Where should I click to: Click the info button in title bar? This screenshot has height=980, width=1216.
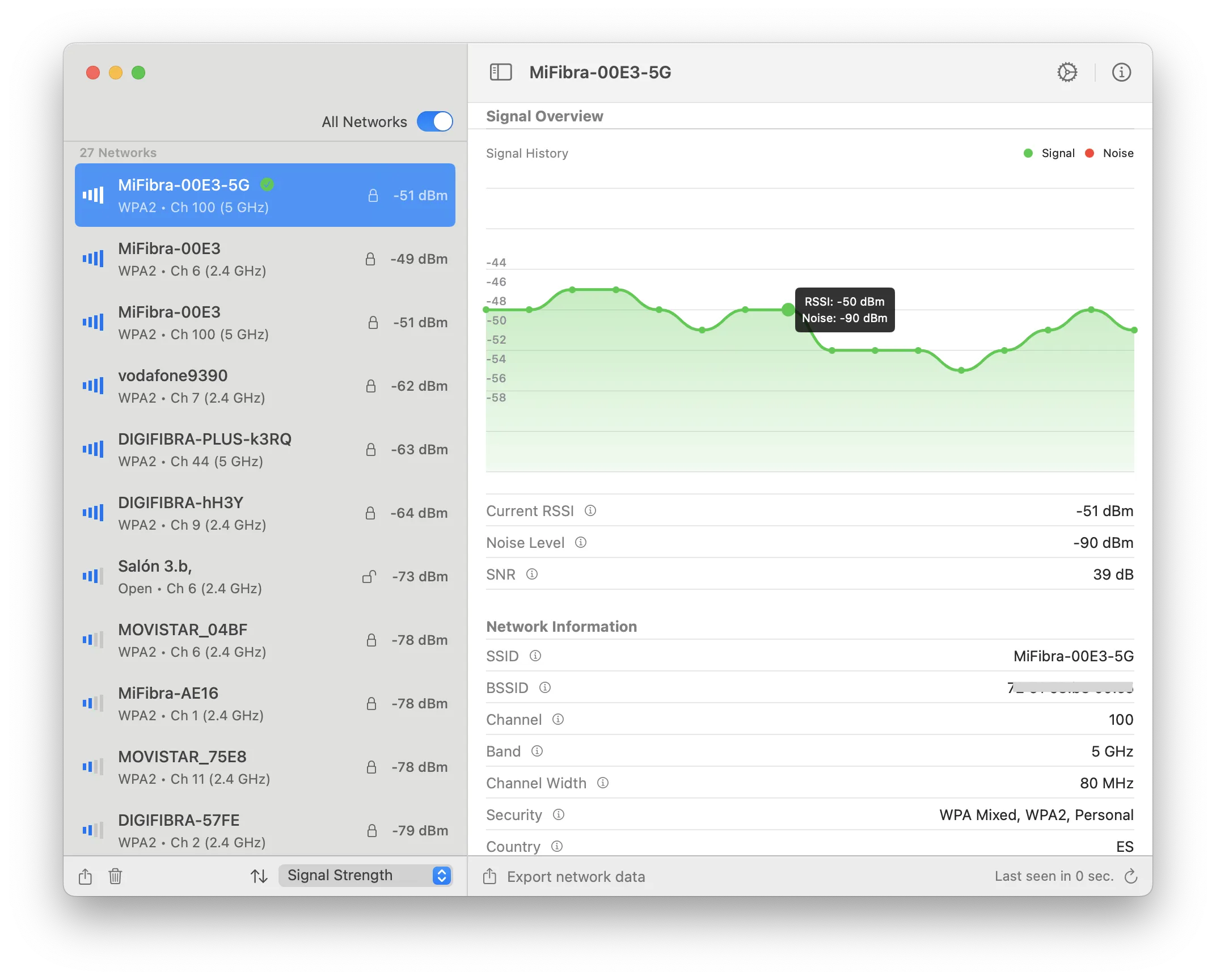1121,72
